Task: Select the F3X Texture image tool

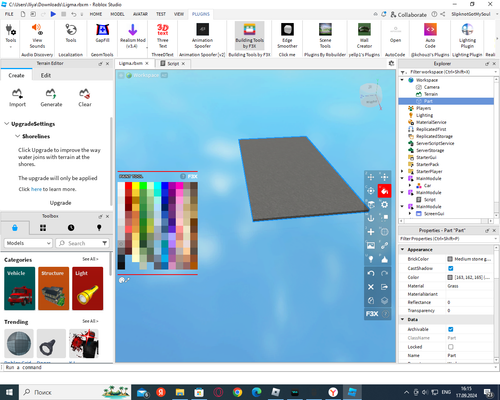Action: point(371,246)
